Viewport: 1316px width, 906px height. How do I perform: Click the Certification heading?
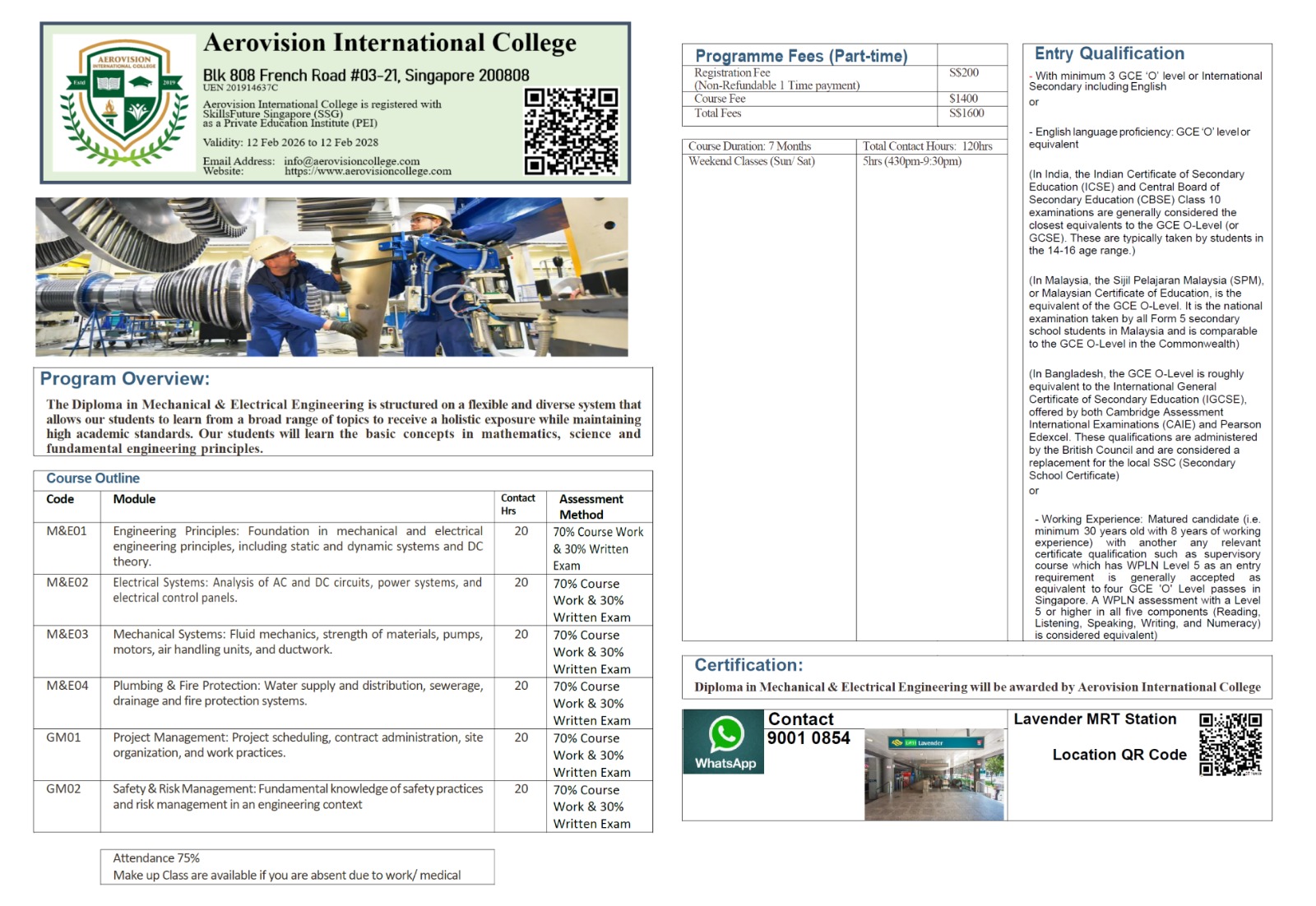click(x=748, y=665)
